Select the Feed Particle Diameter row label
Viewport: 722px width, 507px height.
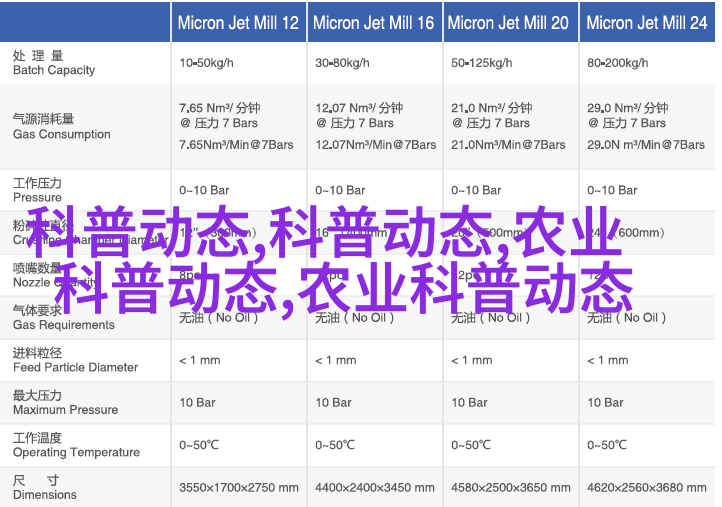[76, 360]
